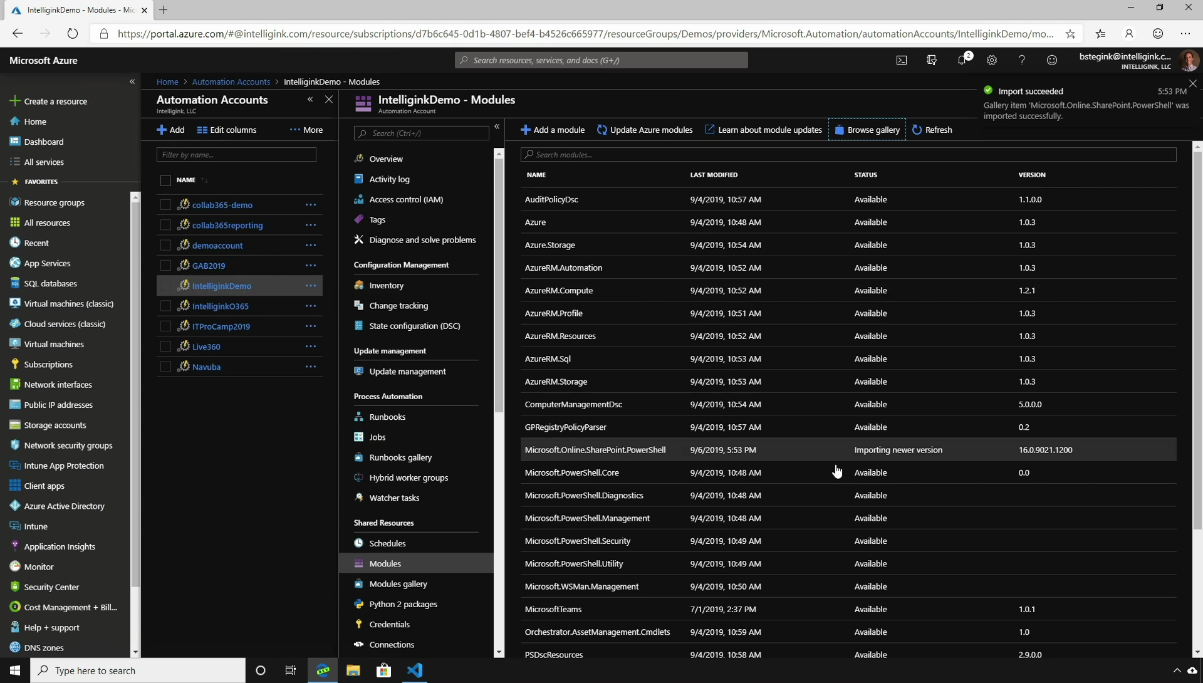Check the IntelliginkO365 account checkbox
The width and height of the screenshot is (1203, 683).
click(x=165, y=306)
